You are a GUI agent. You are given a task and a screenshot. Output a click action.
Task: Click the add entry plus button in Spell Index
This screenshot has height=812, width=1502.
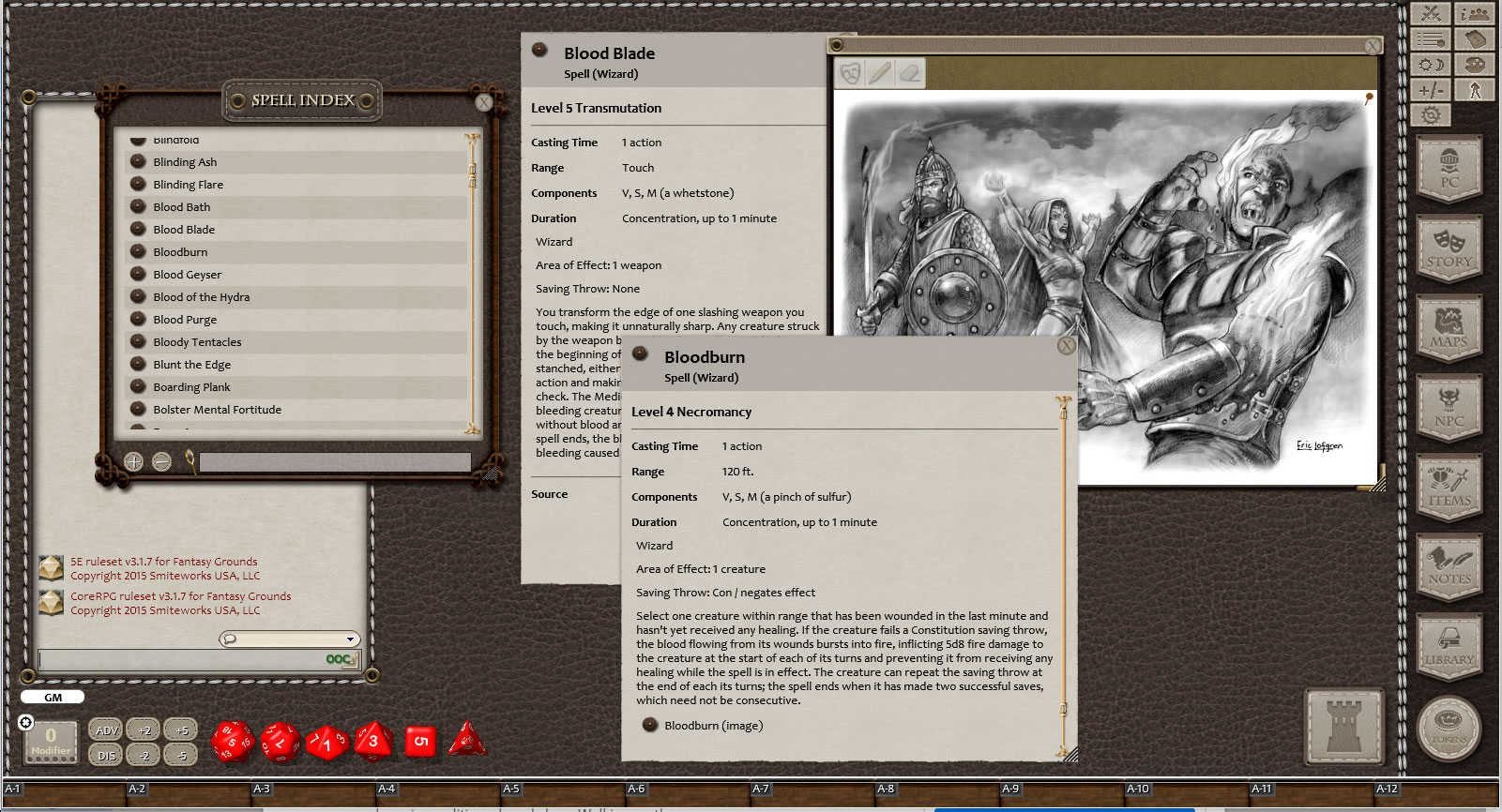click(x=133, y=461)
